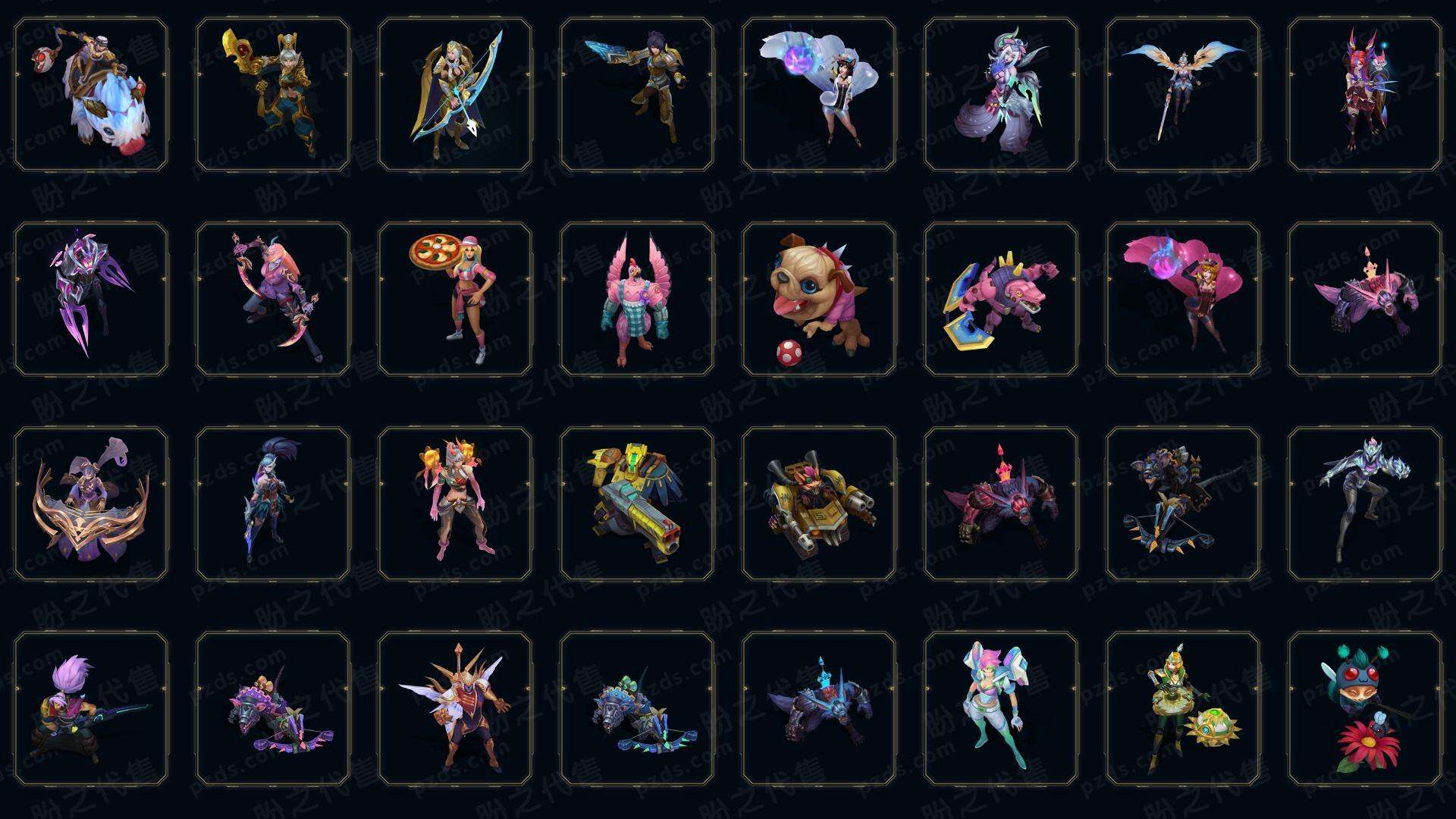The width and height of the screenshot is (1456, 819).
Task: Open the white-winged angel with sword
Action: point(1183,95)
